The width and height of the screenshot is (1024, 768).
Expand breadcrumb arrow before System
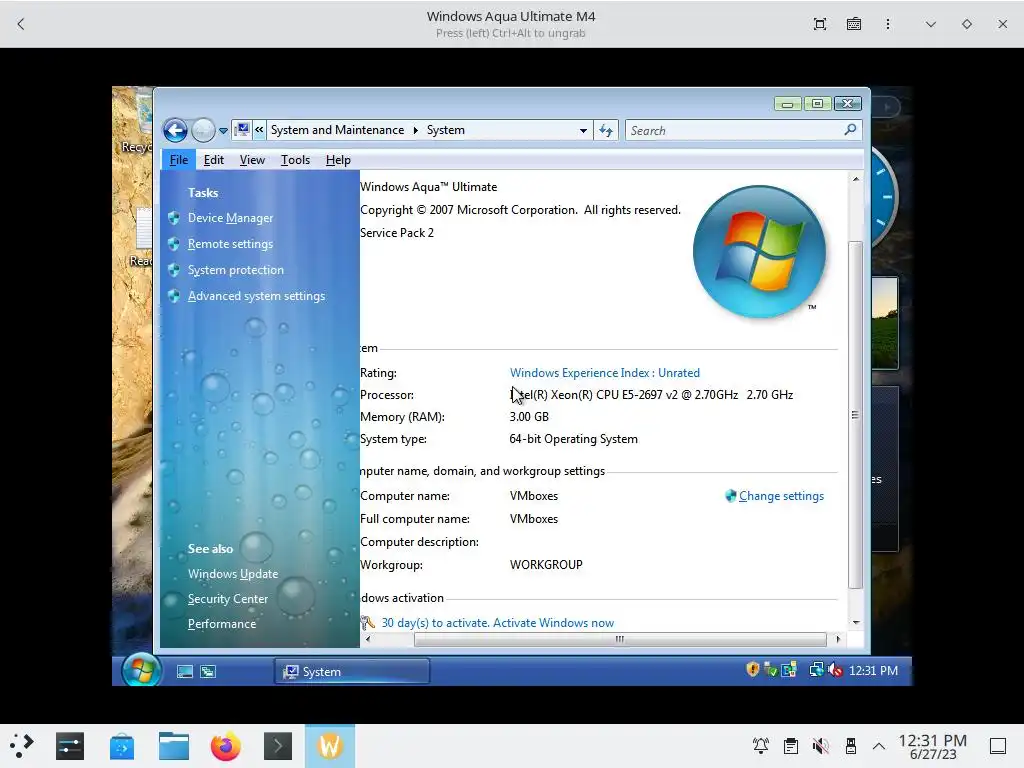point(415,130)
